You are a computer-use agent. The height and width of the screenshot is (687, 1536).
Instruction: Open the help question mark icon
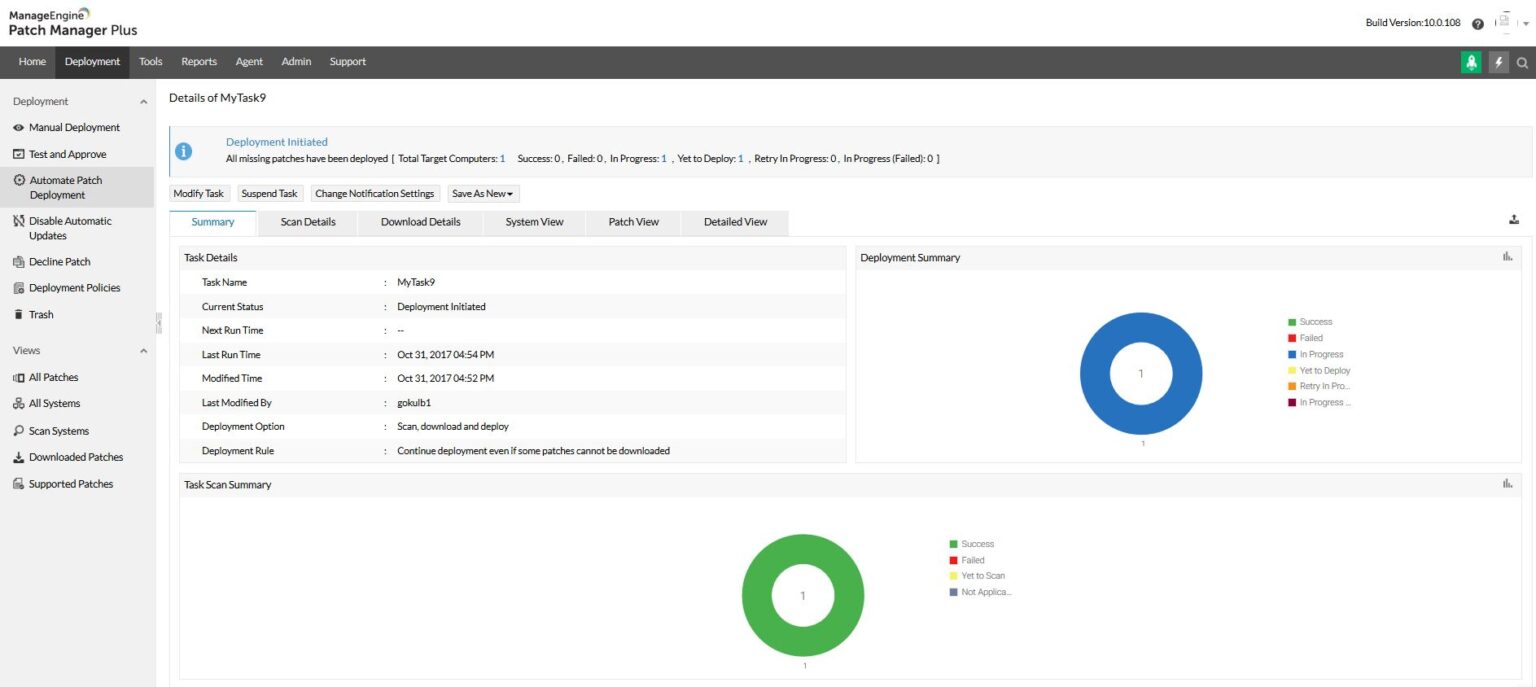point(1477,22)
